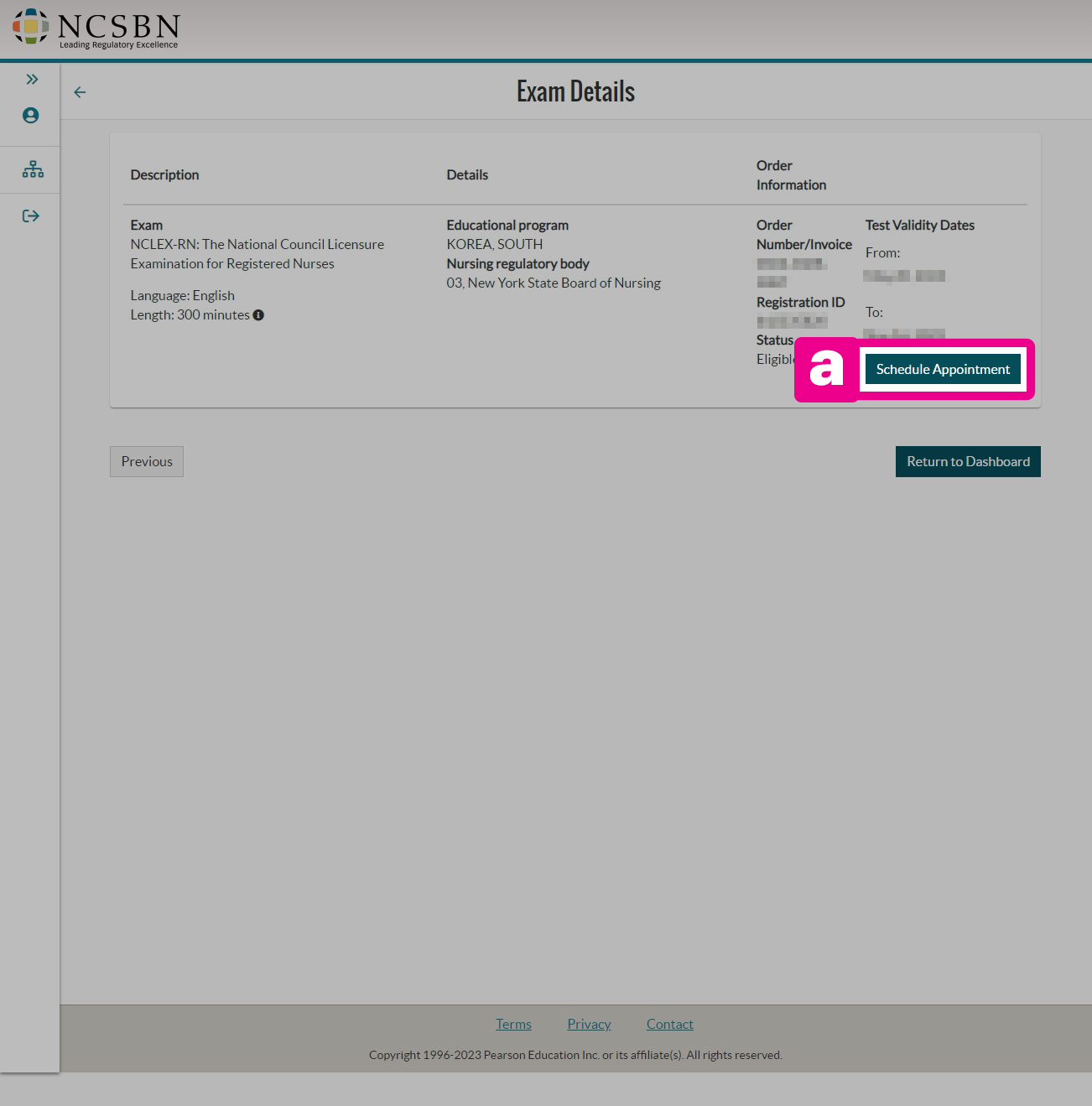The height and width of the screenshot is (1106, 1092).
Task: Click the Previous button
Action: click(x=147, y=461)
